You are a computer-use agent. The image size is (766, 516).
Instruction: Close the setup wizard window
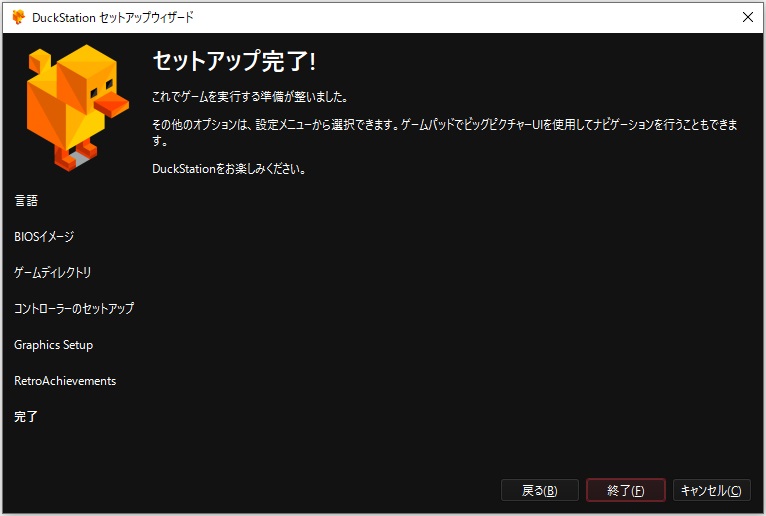click(747, 17)
